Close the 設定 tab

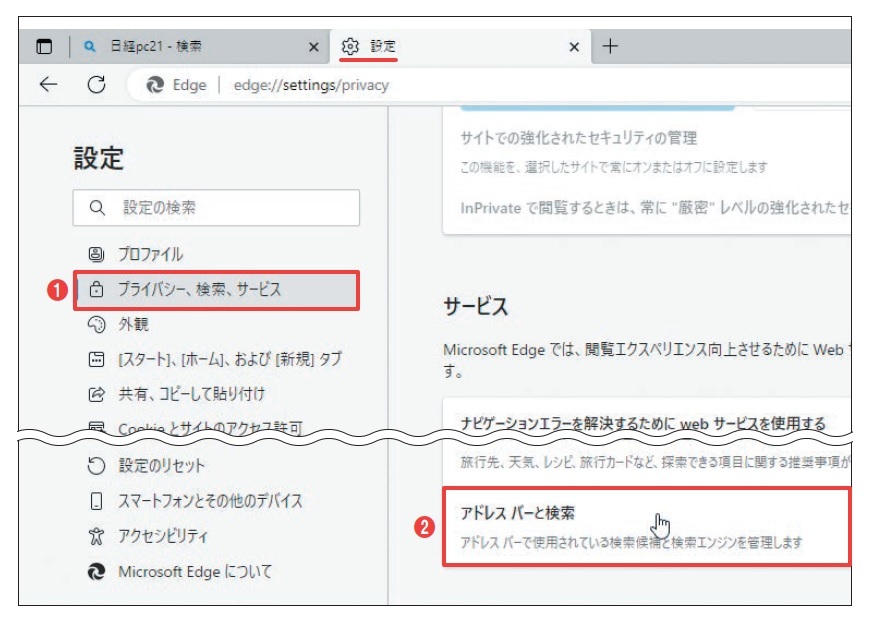[574, 47]
